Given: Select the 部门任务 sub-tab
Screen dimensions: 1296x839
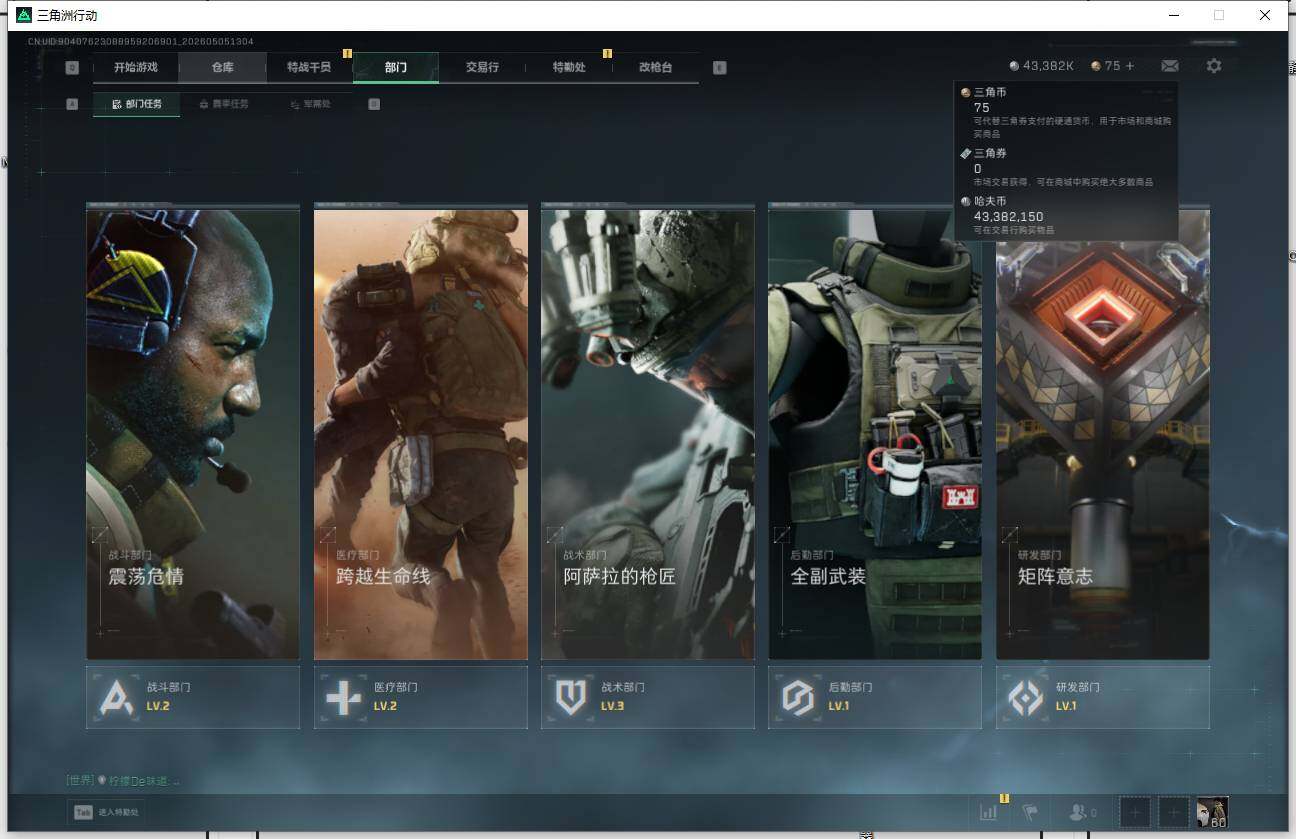Looking at the screenshot, I should click(137, 104).
